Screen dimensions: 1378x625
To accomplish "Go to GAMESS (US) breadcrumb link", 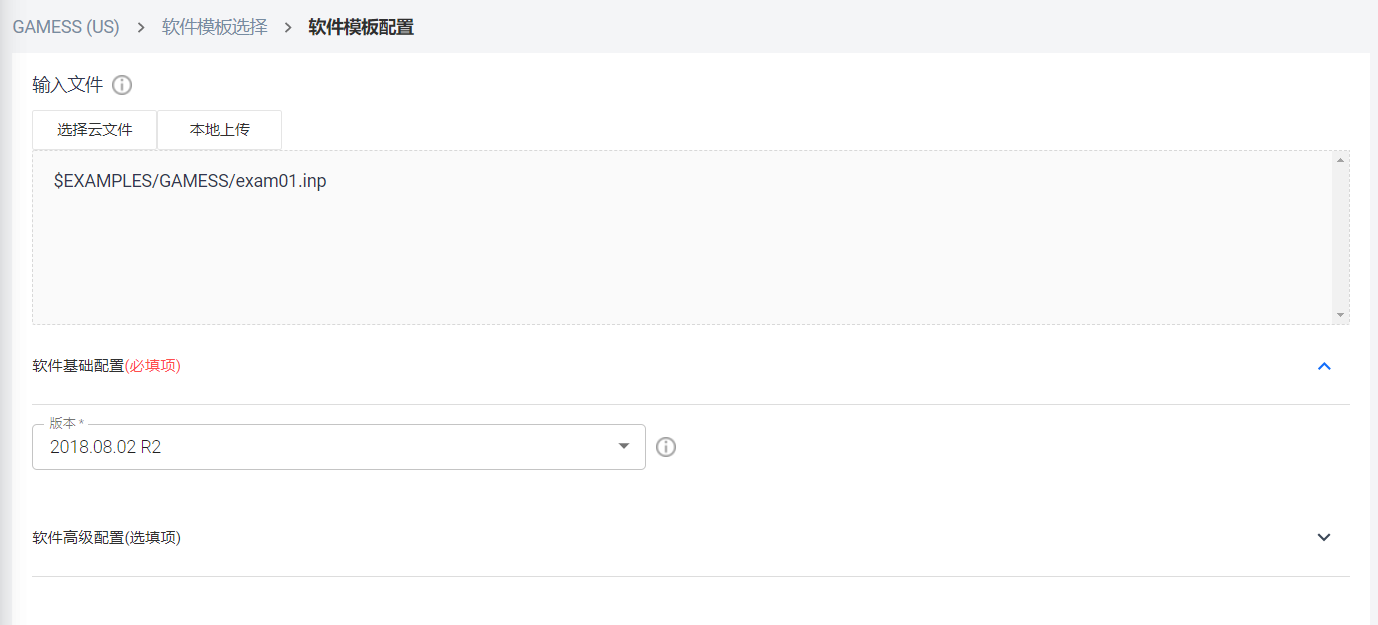I will 66,27.
